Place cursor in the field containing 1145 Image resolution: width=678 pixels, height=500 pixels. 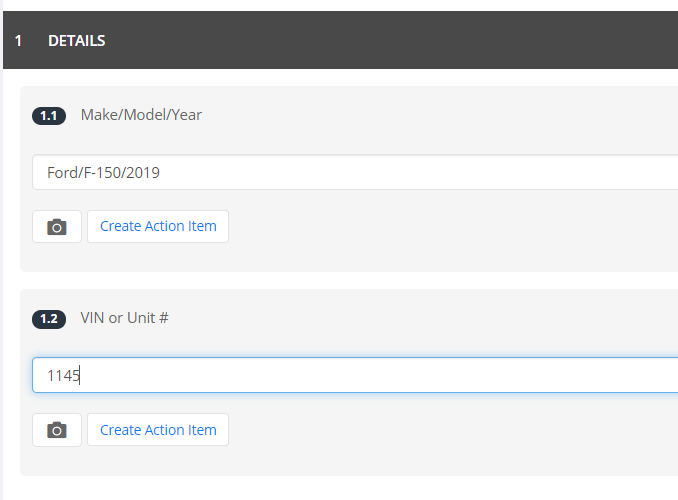[355, 375]
